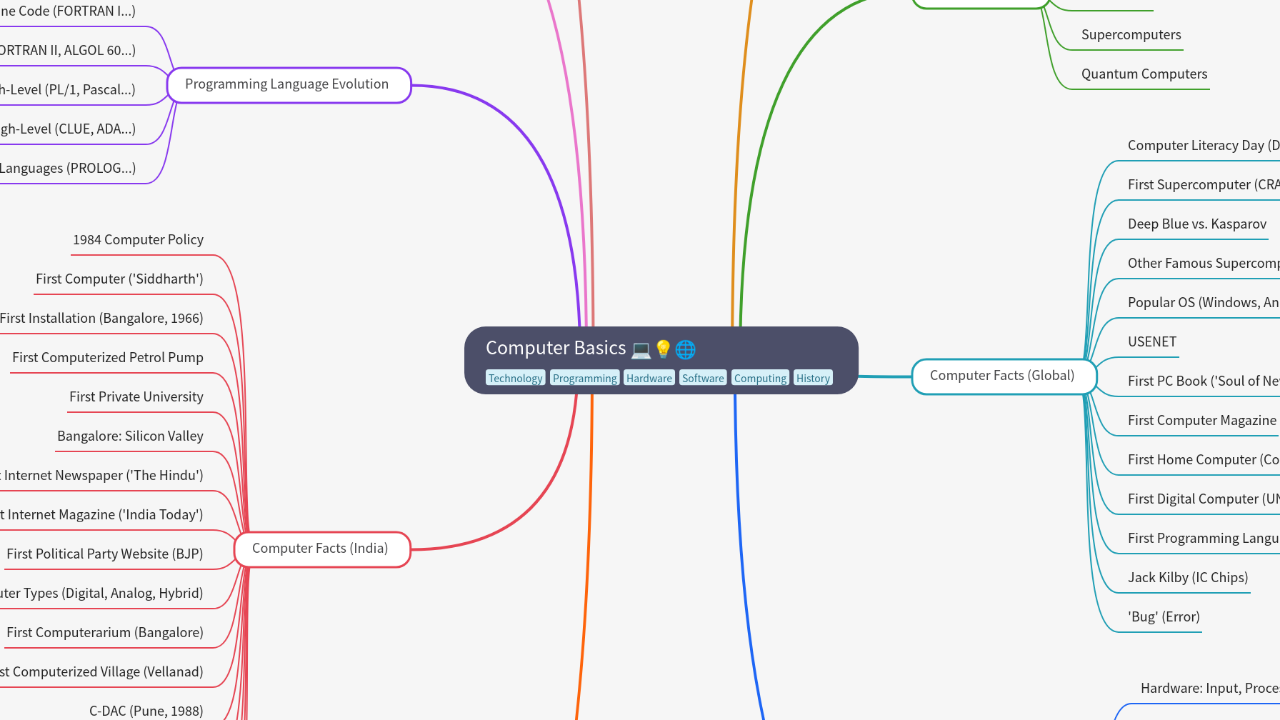Select First Installation (Bangalore, 1966) item
This screenshot has height=720, width=1280.
tap(101, 319)
